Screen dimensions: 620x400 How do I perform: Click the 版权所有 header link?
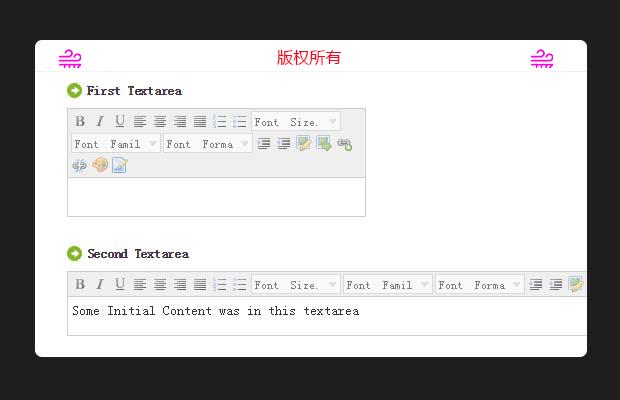[x=309, y=58]
